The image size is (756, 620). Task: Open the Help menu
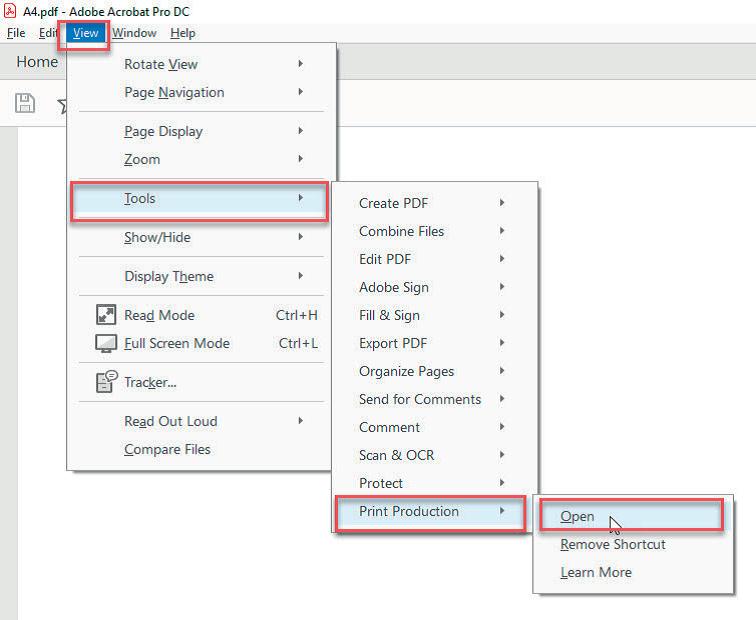(183, 33)
